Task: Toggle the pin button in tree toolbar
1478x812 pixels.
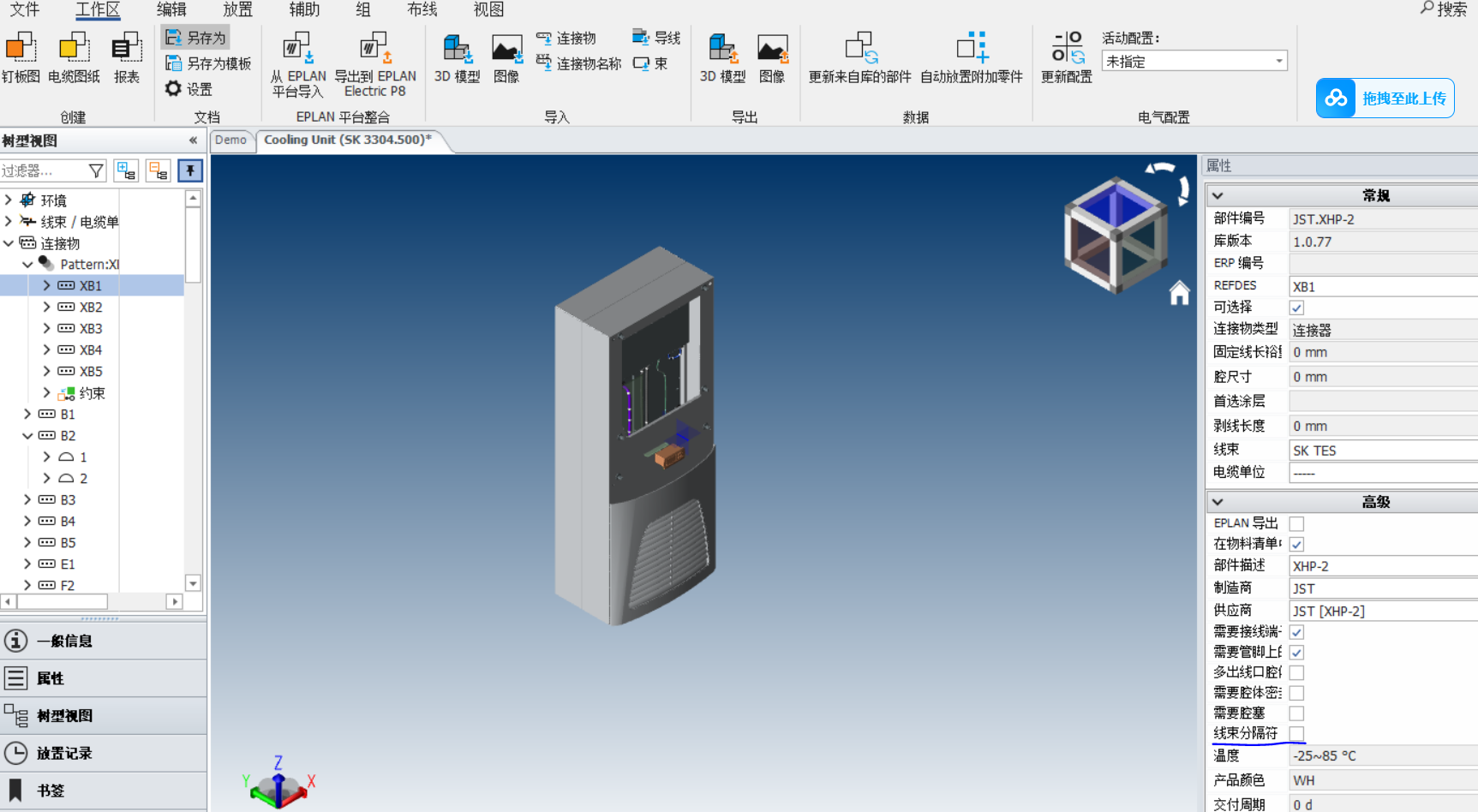Action: 190,171
